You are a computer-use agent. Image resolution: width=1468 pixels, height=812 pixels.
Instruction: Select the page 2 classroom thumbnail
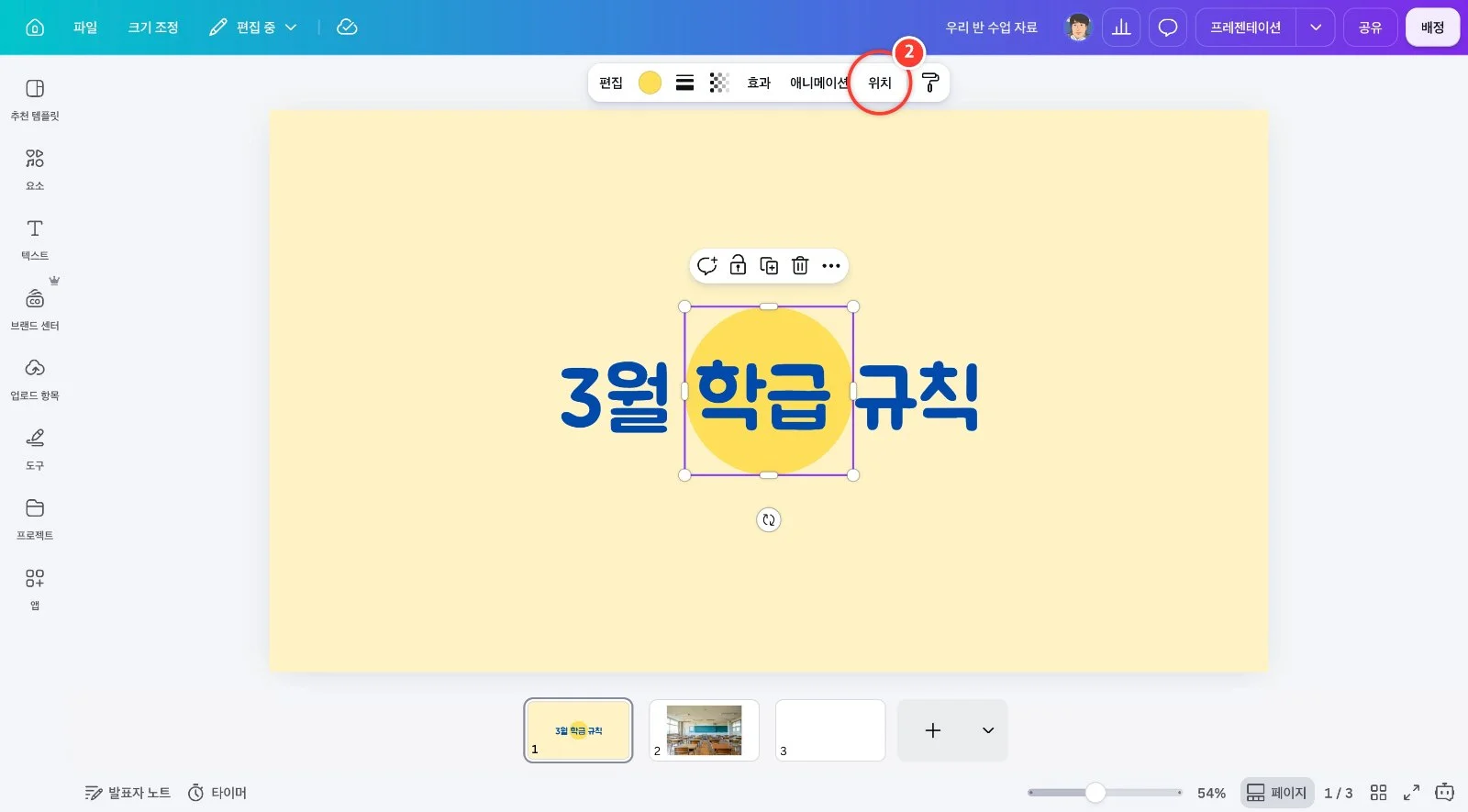point(704,730)
